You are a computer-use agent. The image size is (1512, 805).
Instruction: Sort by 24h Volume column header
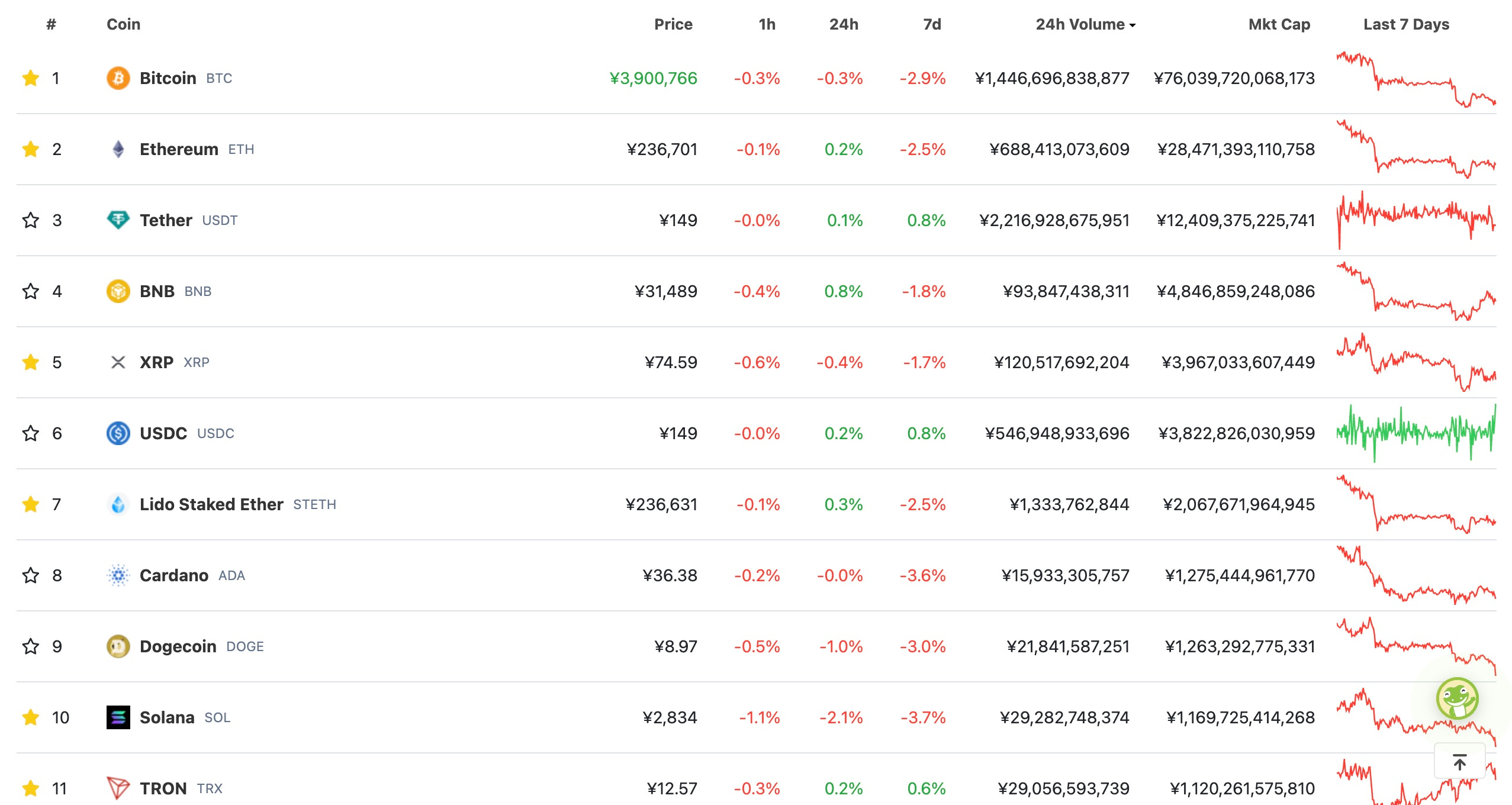[x=1085, y=24]
